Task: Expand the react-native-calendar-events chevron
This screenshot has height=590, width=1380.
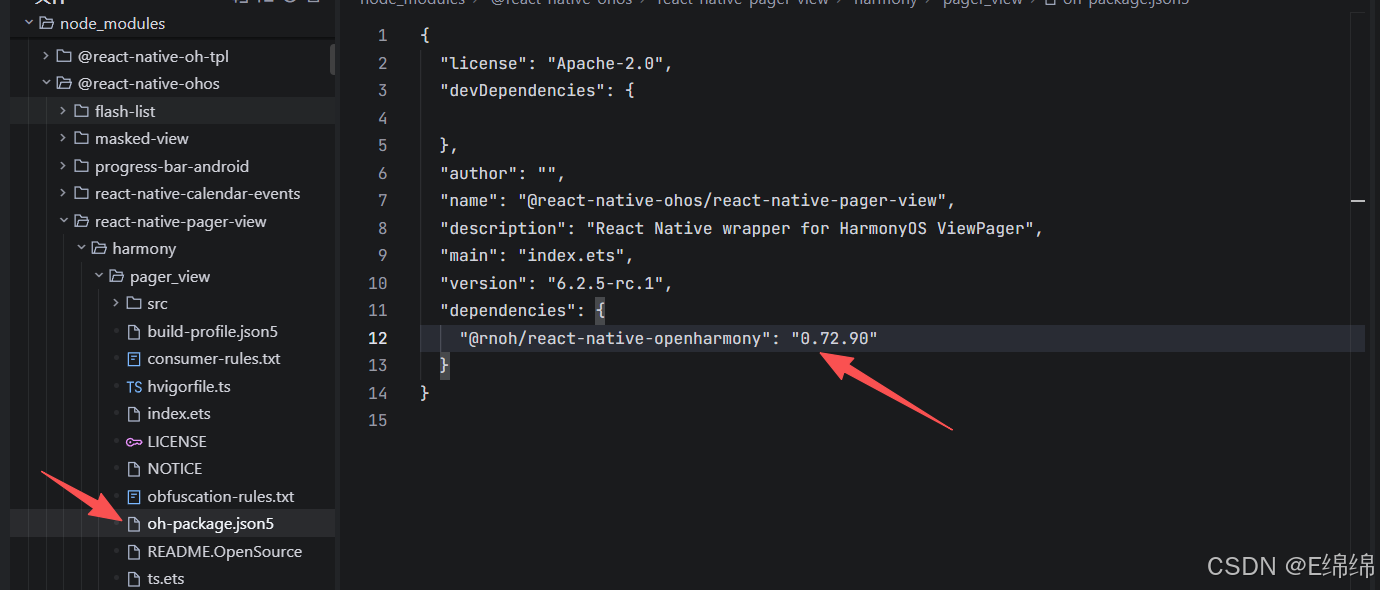Action: (x=63, y=193)
